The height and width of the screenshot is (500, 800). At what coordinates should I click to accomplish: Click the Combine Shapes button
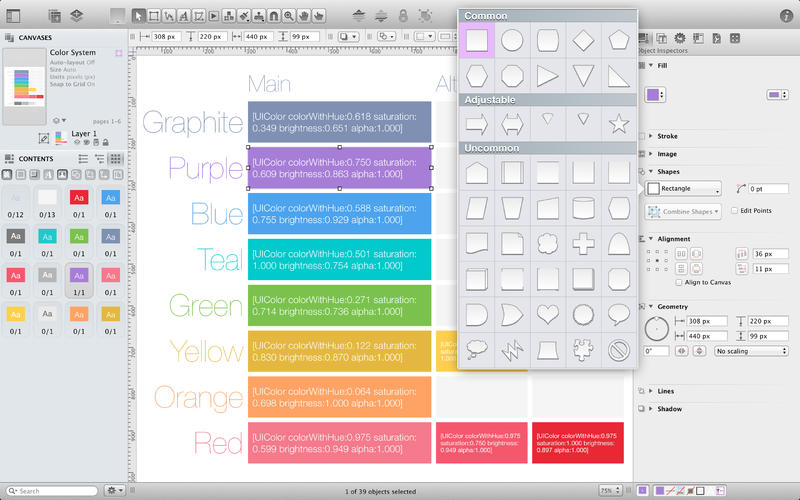(x=684, y=212)
